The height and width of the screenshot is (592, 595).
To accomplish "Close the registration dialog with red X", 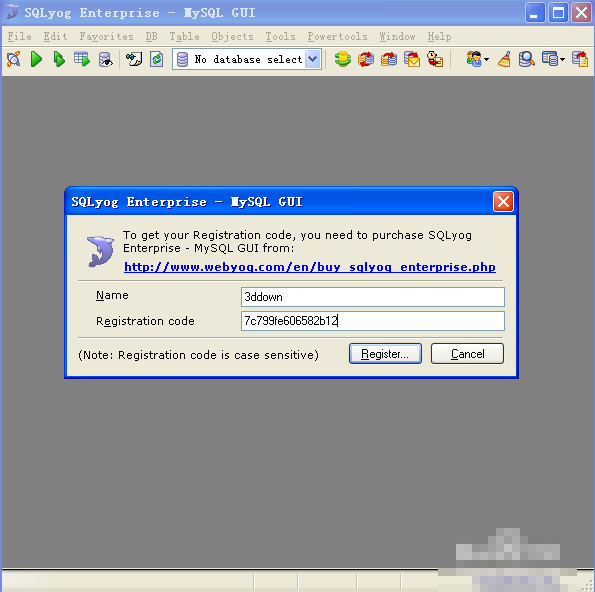I will click(x=503, y=202).
